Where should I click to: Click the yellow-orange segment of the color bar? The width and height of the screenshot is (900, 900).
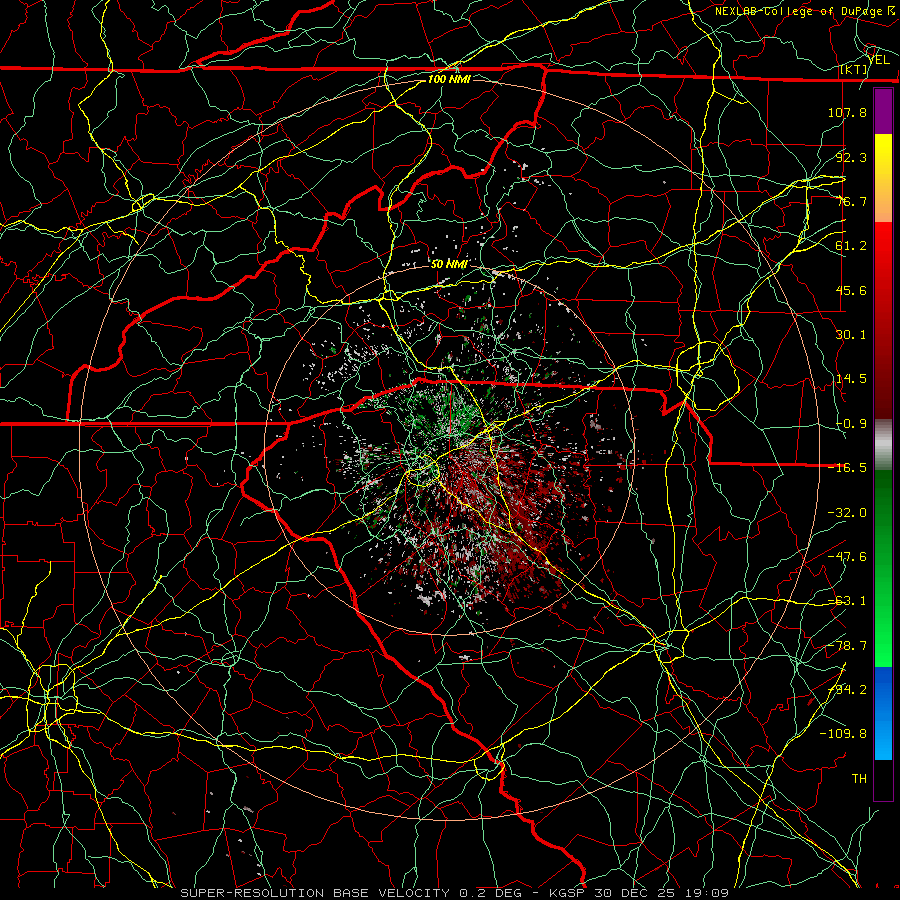click(883, 178)
